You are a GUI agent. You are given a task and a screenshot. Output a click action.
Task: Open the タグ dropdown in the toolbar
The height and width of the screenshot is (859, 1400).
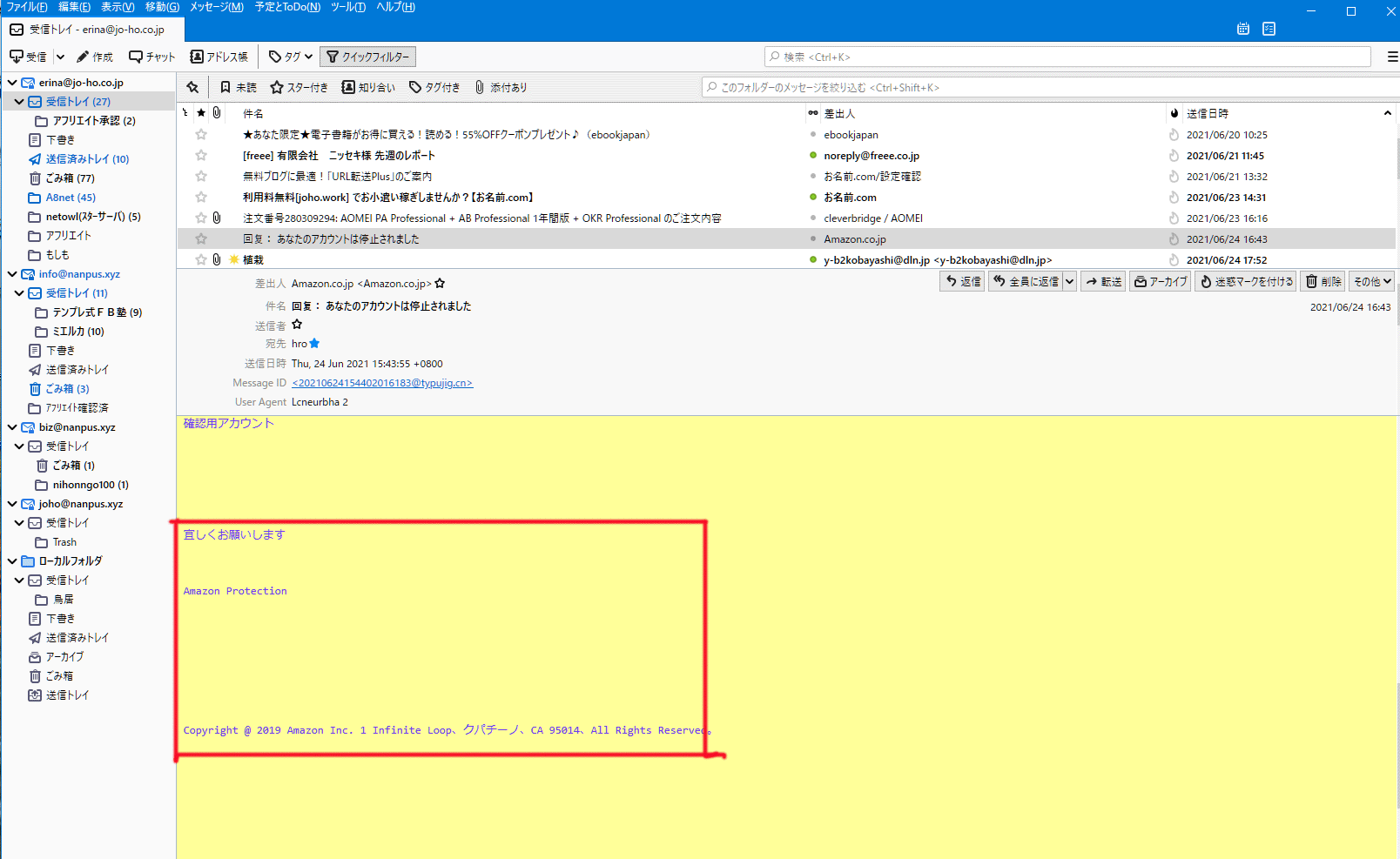click(x=291, y=57)
